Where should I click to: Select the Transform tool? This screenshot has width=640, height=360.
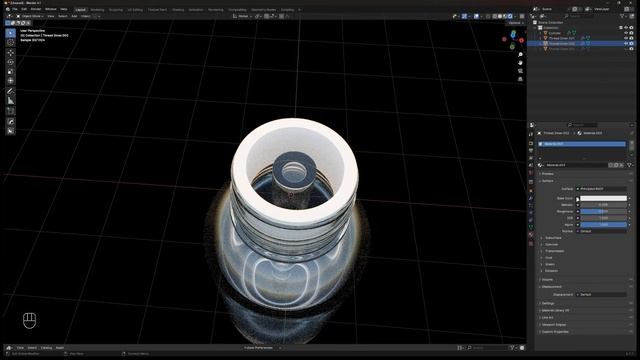pos(11,81)
